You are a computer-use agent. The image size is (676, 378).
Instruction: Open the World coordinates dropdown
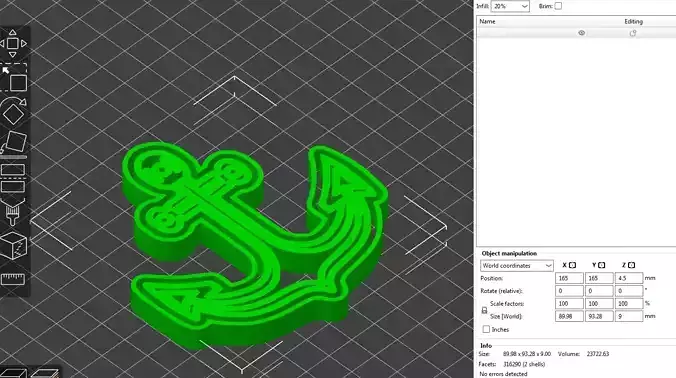click(x=516, y=266)
